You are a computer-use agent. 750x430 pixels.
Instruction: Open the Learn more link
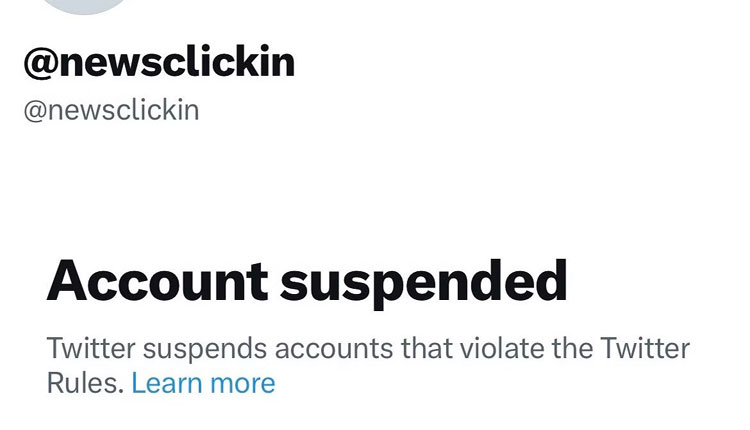pos(203,382)
